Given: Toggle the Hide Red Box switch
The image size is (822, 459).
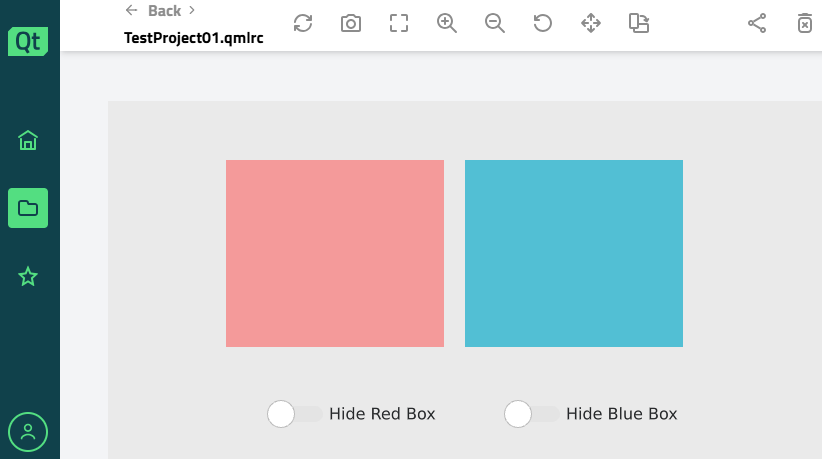Looking at the screenshot, I should [x=295, y=414].
